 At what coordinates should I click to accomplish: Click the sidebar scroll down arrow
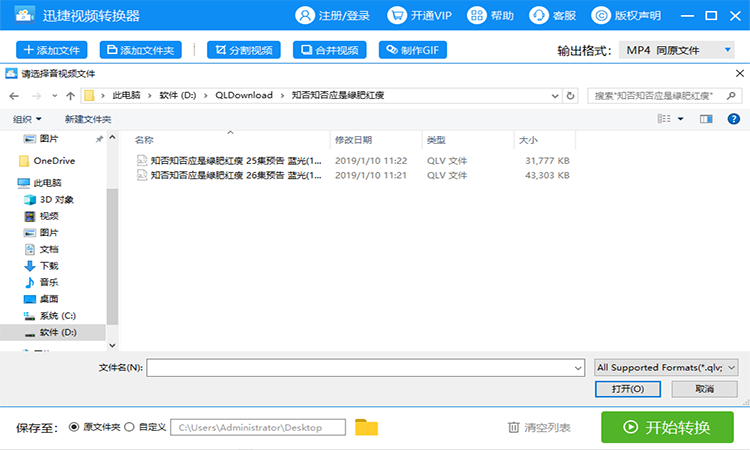112,345
